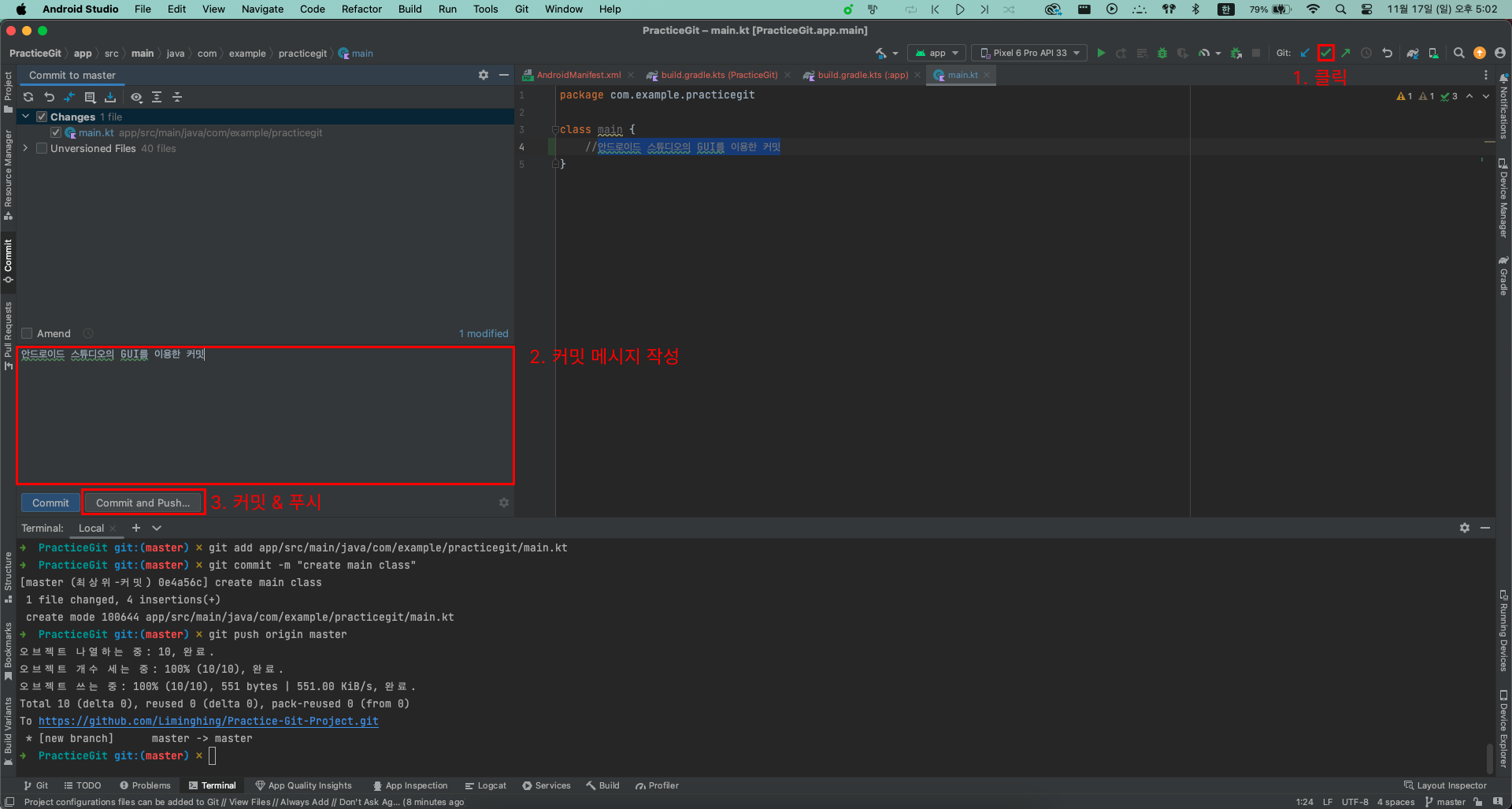This screenshot has width=1512, height=809.
Task: Open Terminal panel settings gear
Action: coord(1465,528)
